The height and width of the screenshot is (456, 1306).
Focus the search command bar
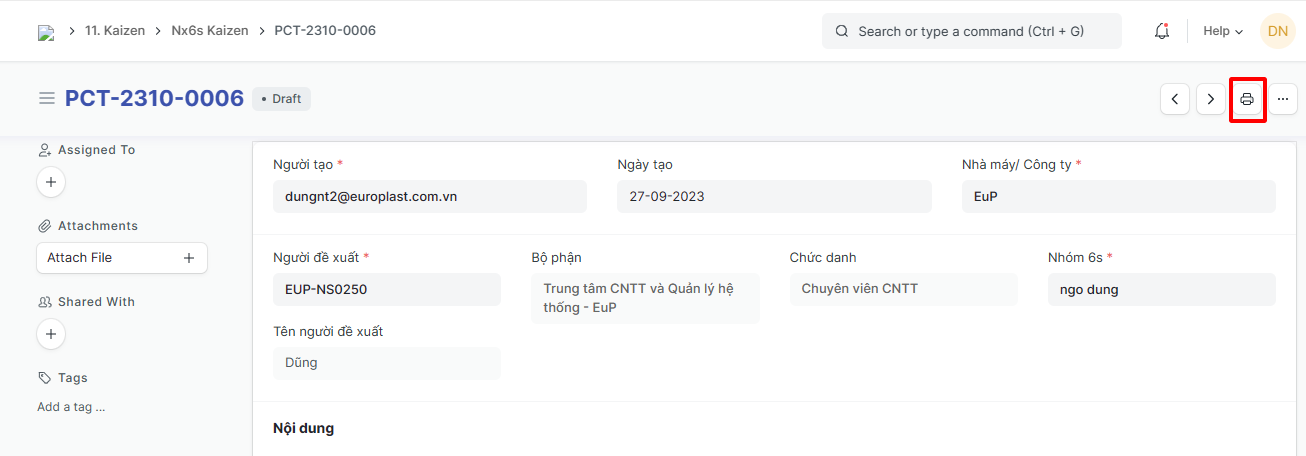pos(971,31)
